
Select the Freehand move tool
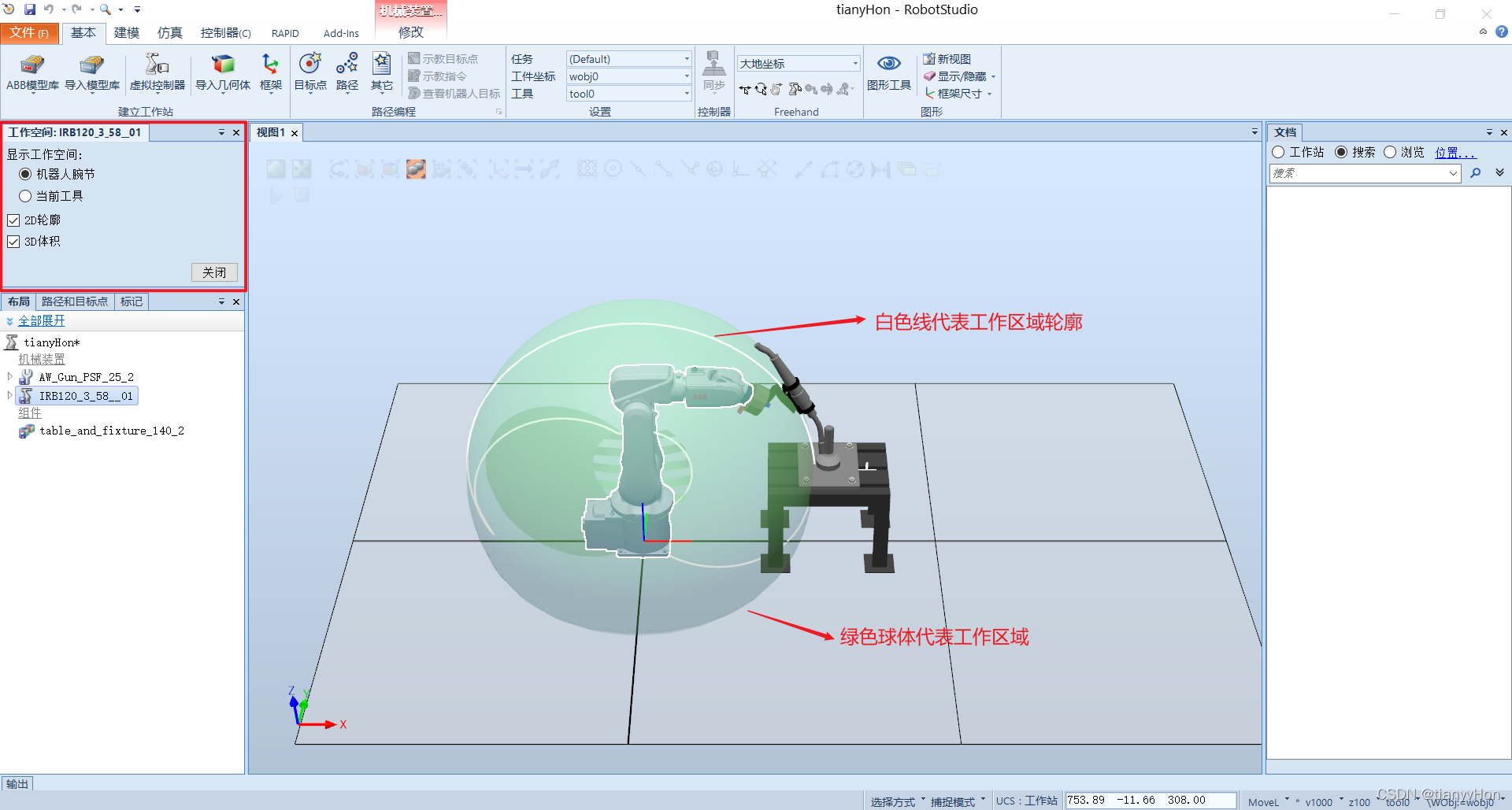(745, 90)
